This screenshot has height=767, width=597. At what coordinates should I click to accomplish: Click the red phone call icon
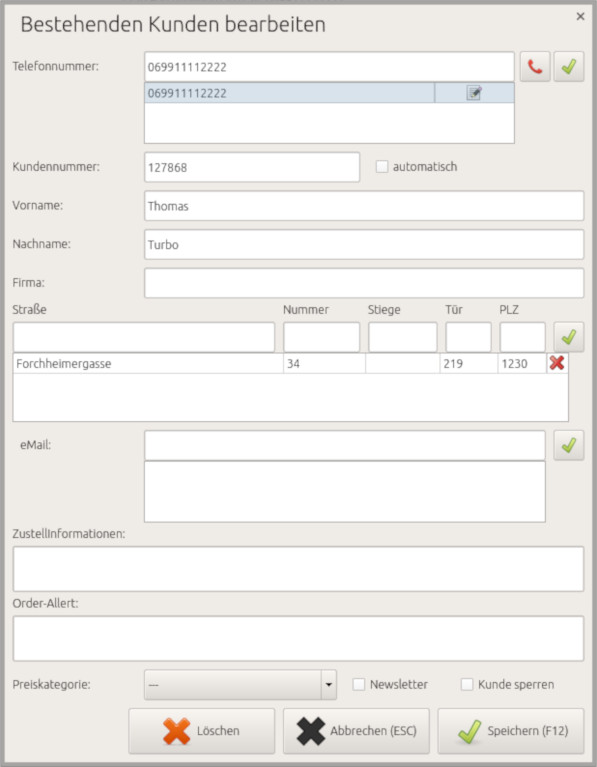(535, 67)
